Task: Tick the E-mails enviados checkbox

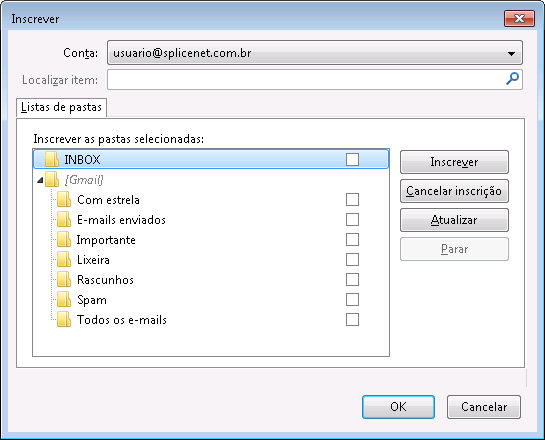Action: [x=352, y=220]
